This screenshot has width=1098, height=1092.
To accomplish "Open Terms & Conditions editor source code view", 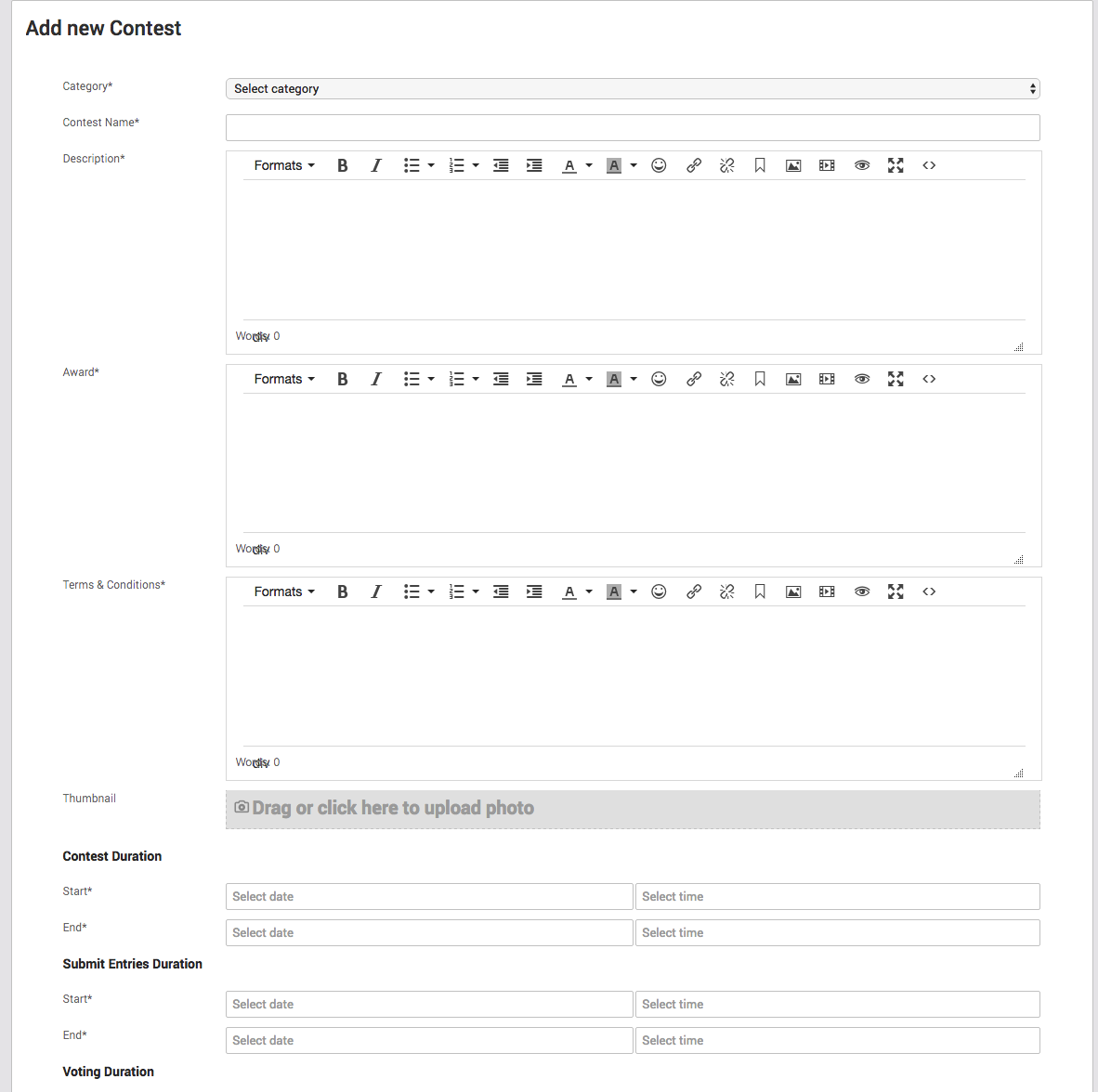I will [x=929, y=591].
